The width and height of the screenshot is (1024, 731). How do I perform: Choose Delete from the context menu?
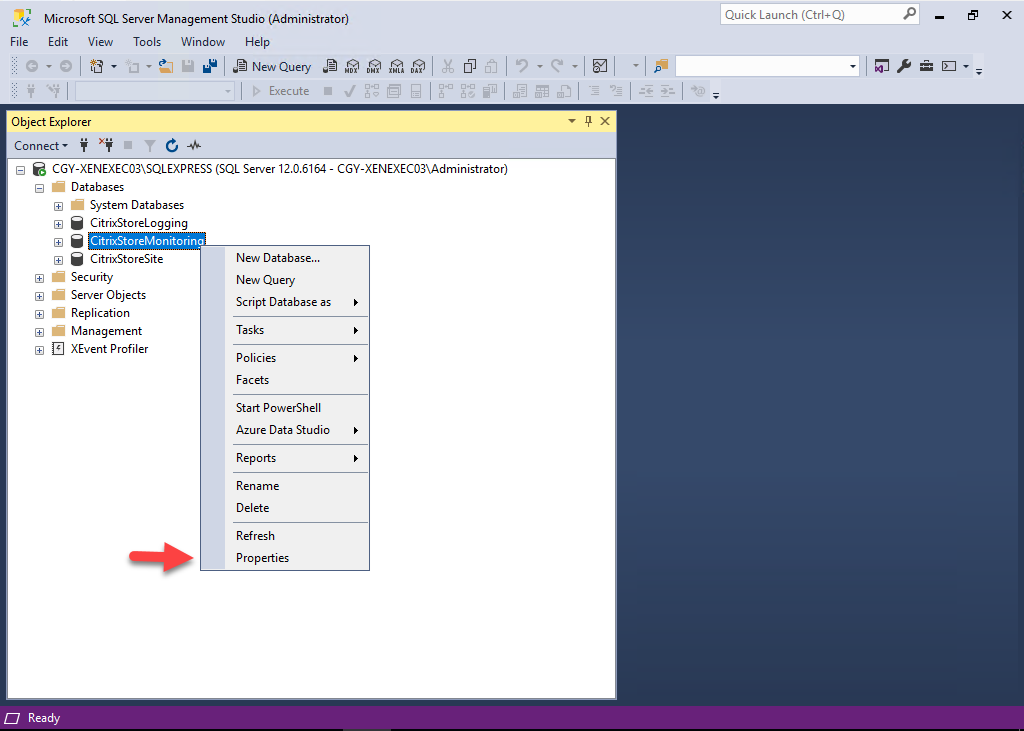285,508
